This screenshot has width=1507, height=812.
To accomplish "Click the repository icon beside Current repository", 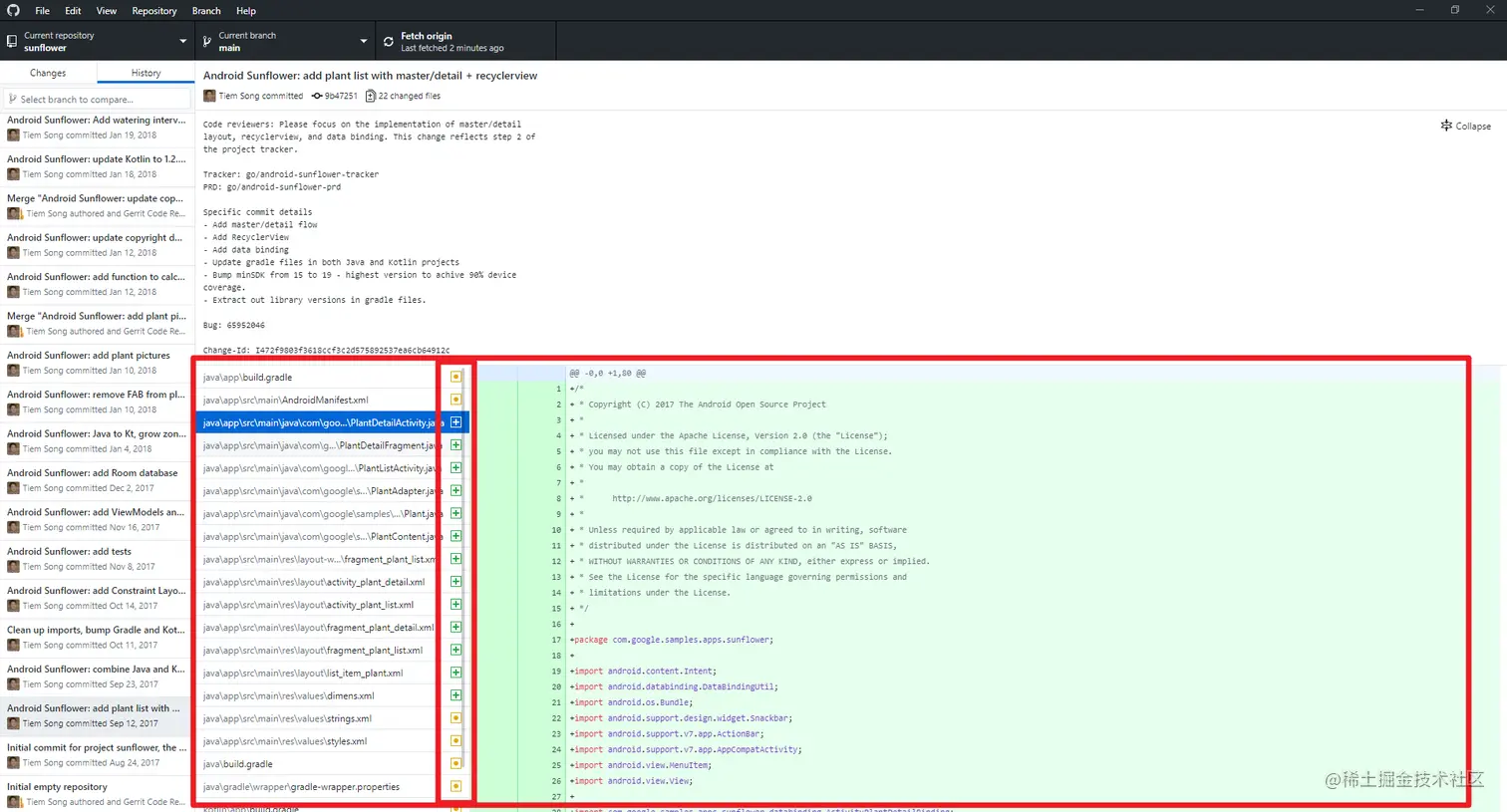I will pyautogui.click(x=12, y=41).
